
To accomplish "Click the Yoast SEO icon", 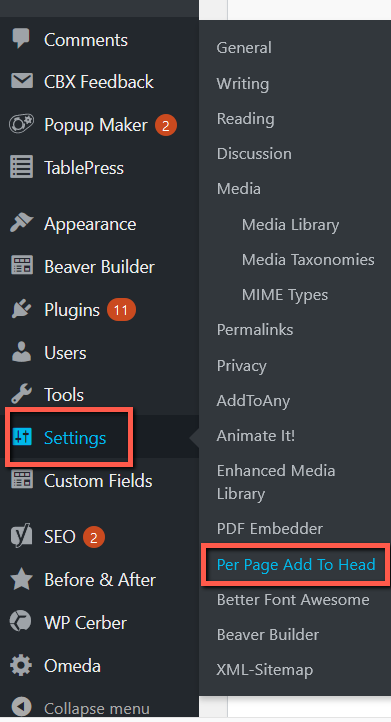I will tap(21, 536).
